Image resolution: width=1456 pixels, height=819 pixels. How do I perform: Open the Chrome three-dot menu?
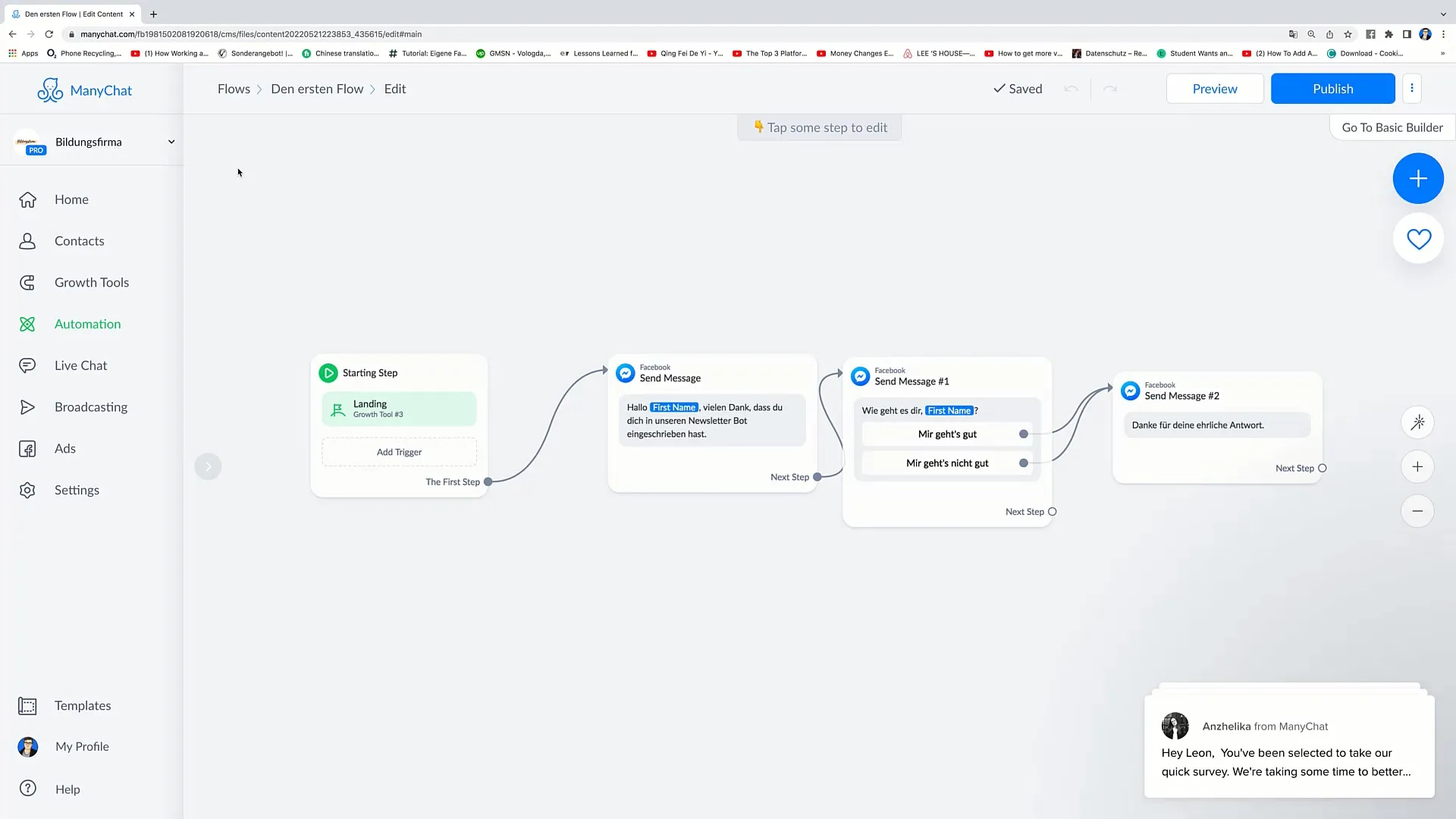(1444, 34)
